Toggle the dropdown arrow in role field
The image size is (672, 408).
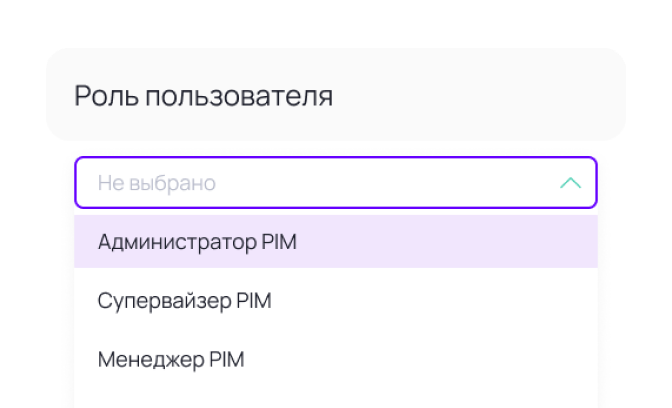pos(570,183)
